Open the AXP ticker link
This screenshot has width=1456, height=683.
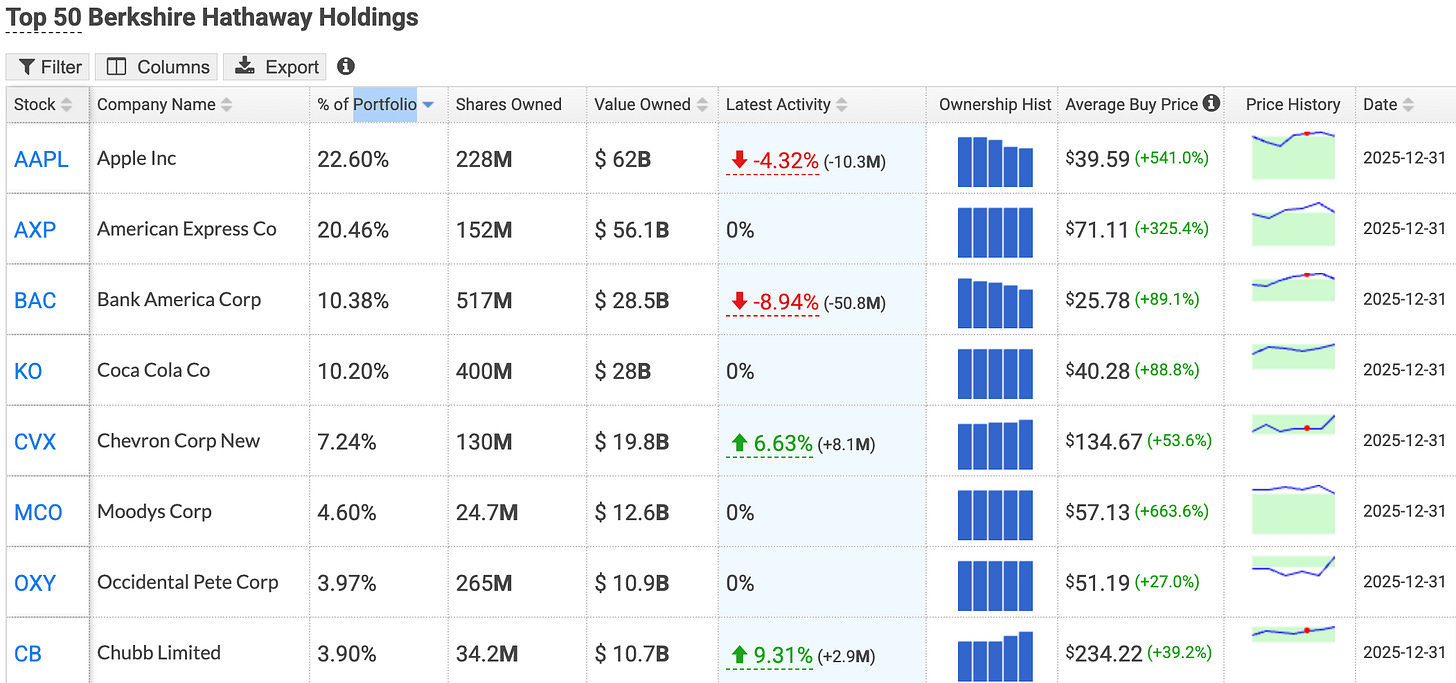(35, 230)
